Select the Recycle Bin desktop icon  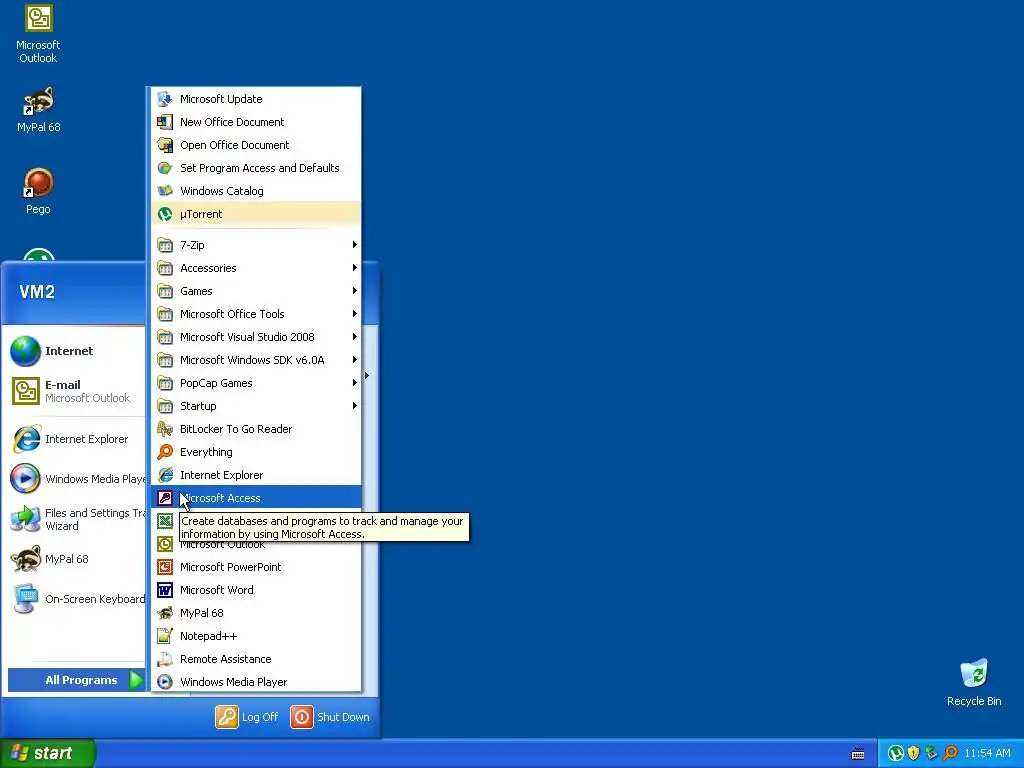click(x=974, y=682)
